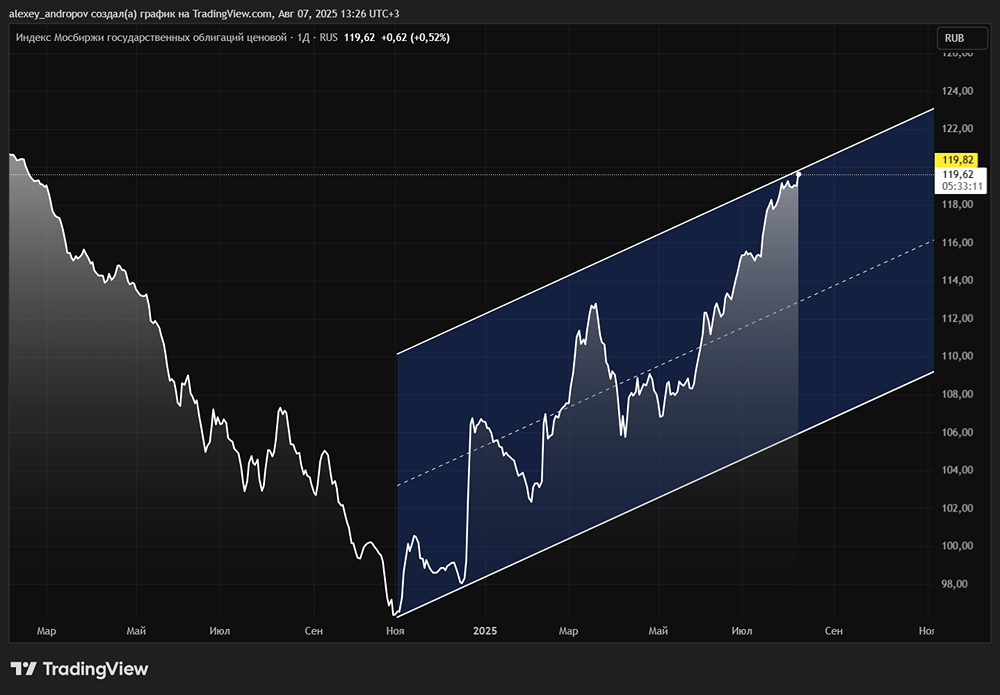The width and height of the screenshot is (1000, 695).
Task: Click the 2025 label on the time axis
Action: coord(485,631)
